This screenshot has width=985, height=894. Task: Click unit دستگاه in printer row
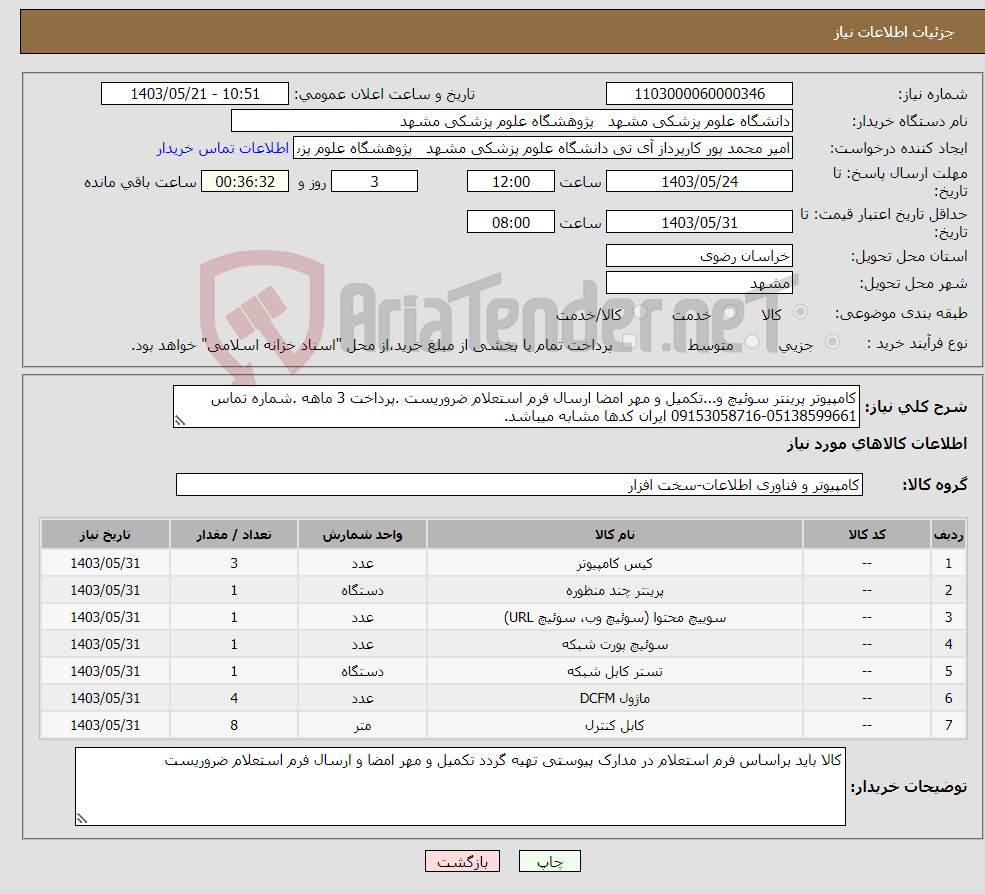(x=362, y=591)
